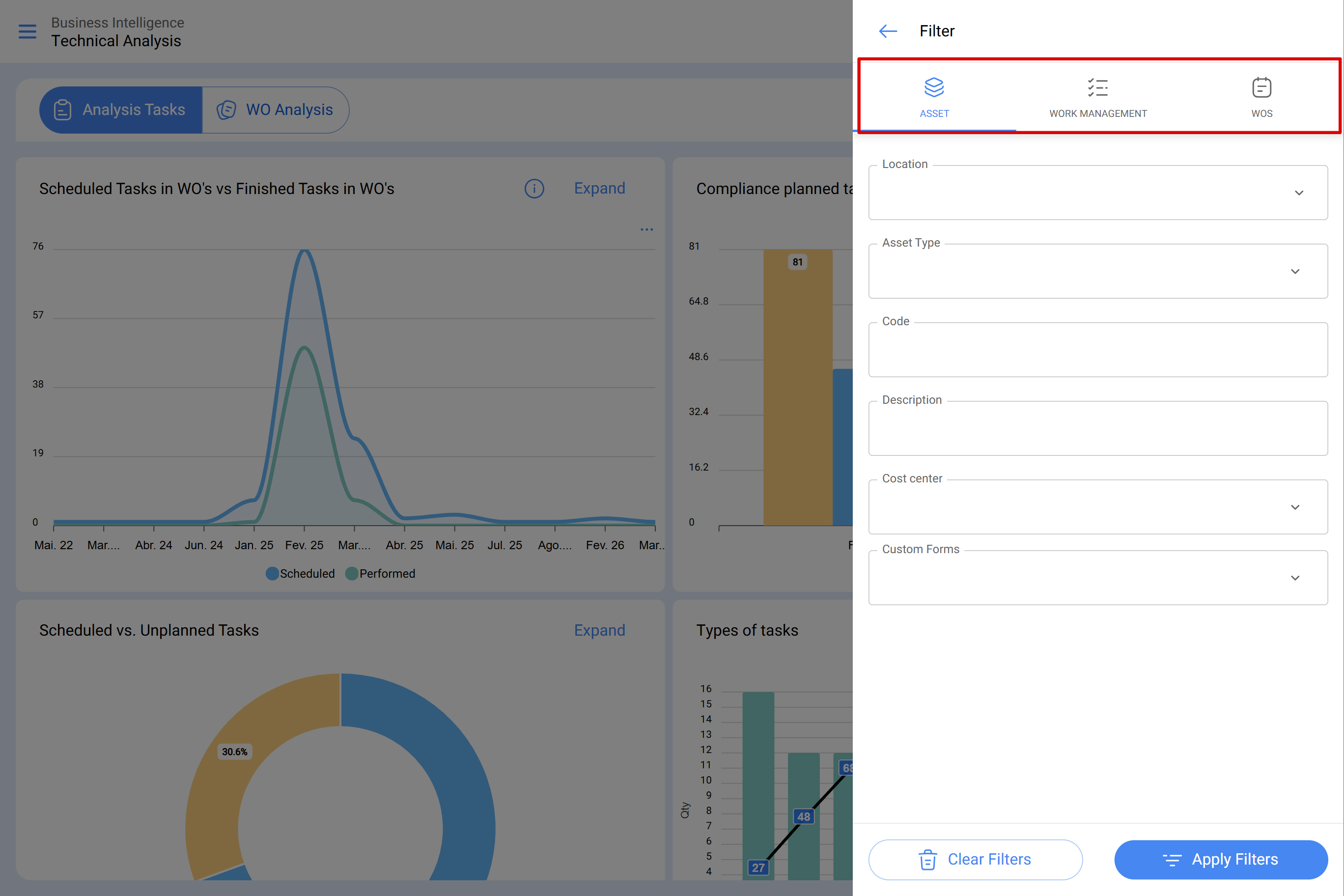Click the Technical Analysis page title
The image size is (1344, 896).
coord(116,41)
